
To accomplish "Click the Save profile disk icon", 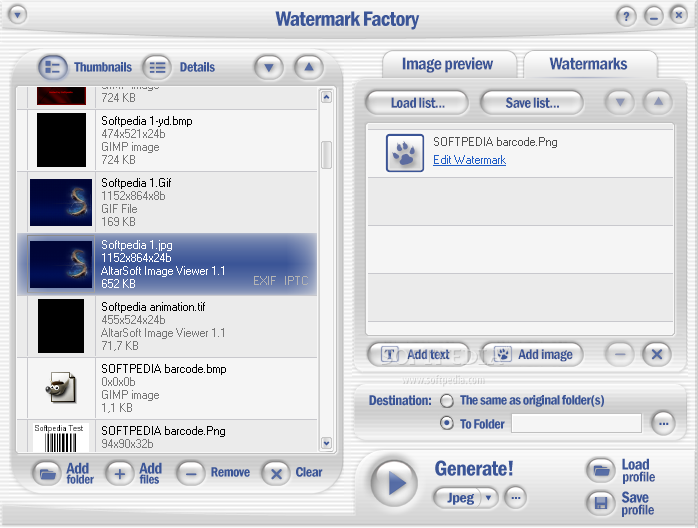I will click(601, 503).
